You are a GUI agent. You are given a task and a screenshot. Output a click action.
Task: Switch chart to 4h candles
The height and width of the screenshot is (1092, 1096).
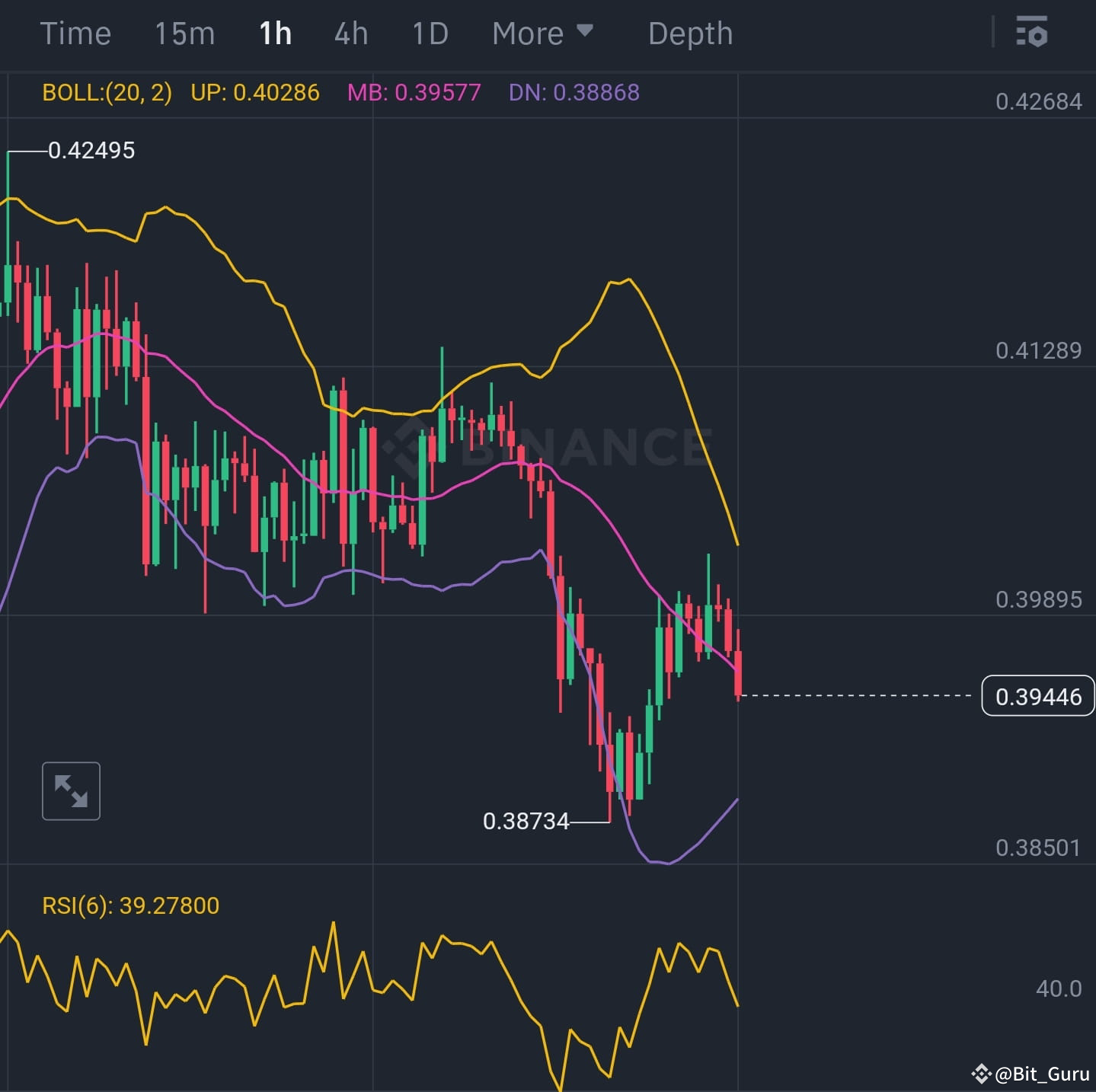coord(350,34)
